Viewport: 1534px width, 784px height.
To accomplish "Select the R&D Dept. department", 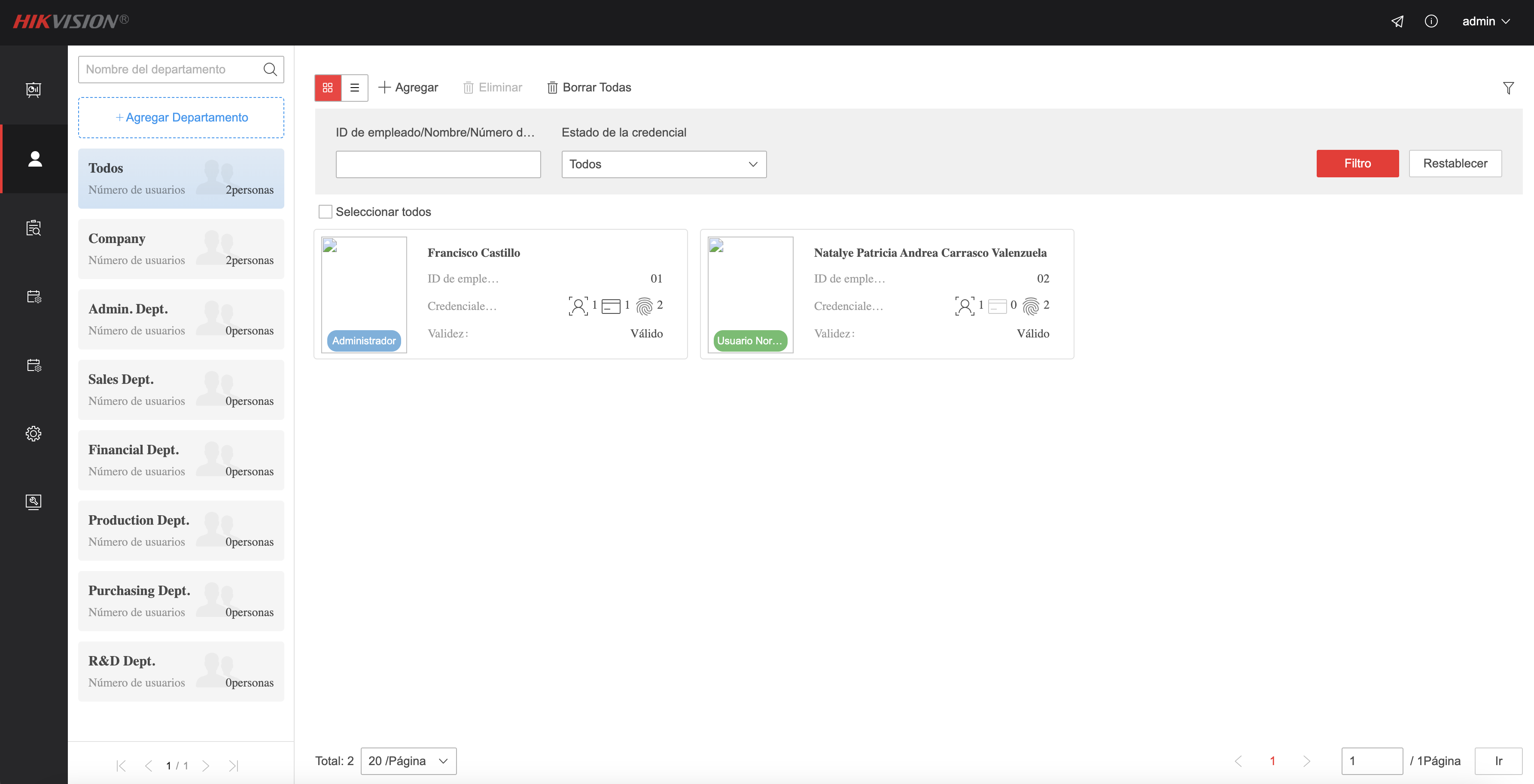I will point(181,671).
